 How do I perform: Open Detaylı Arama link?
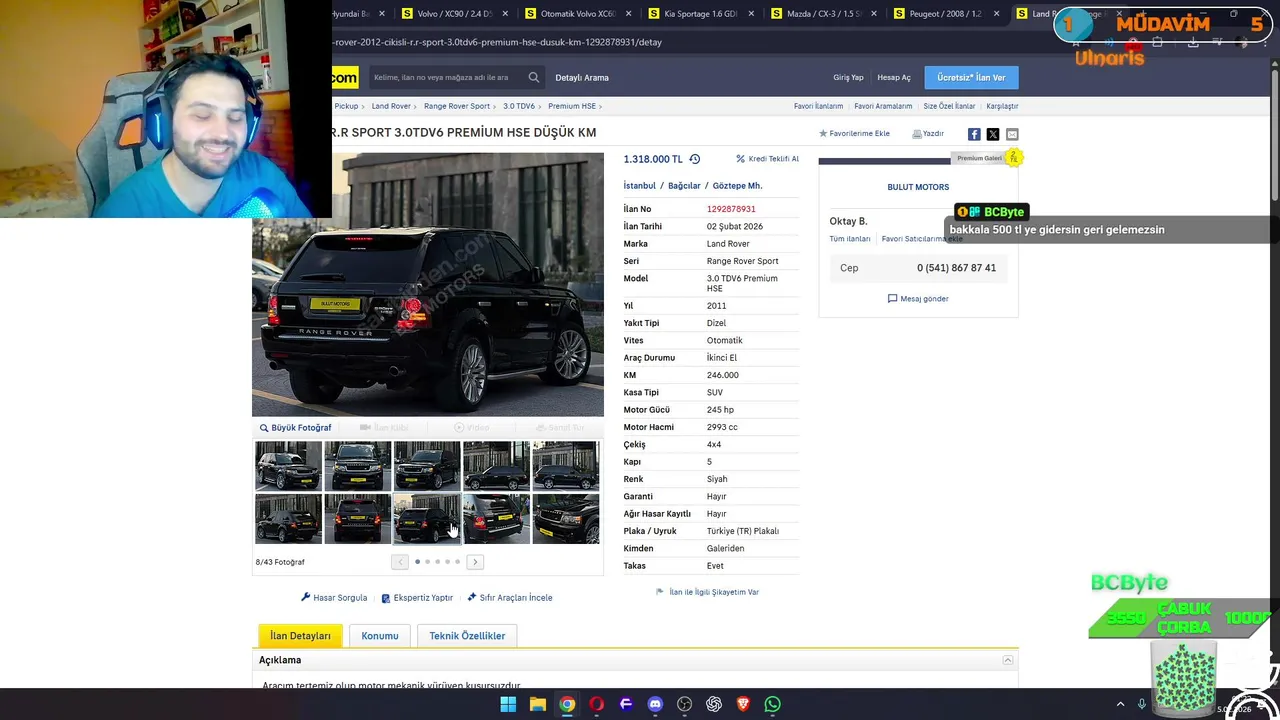[582, 77]
